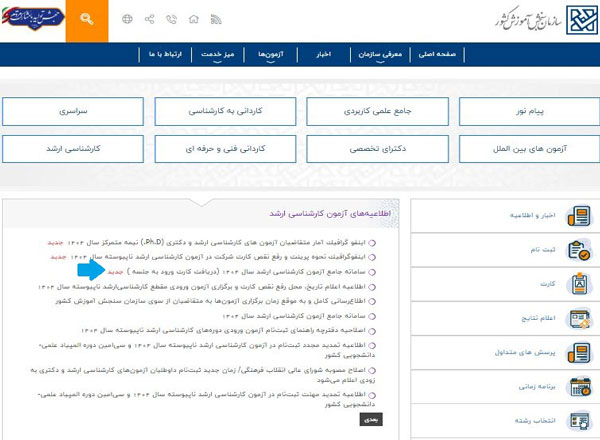
Task: Open the orange search icon button
Action: [x=87, y=21]
